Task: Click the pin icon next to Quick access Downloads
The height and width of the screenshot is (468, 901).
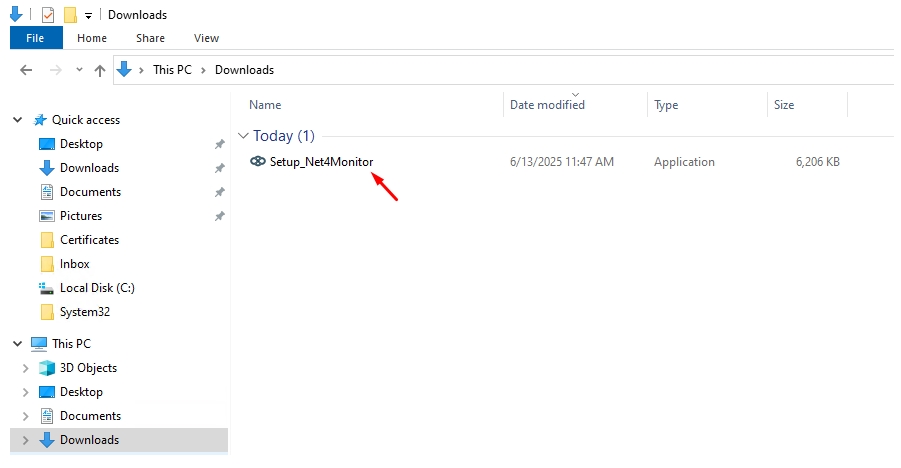Action: click(x=220, y=168)
